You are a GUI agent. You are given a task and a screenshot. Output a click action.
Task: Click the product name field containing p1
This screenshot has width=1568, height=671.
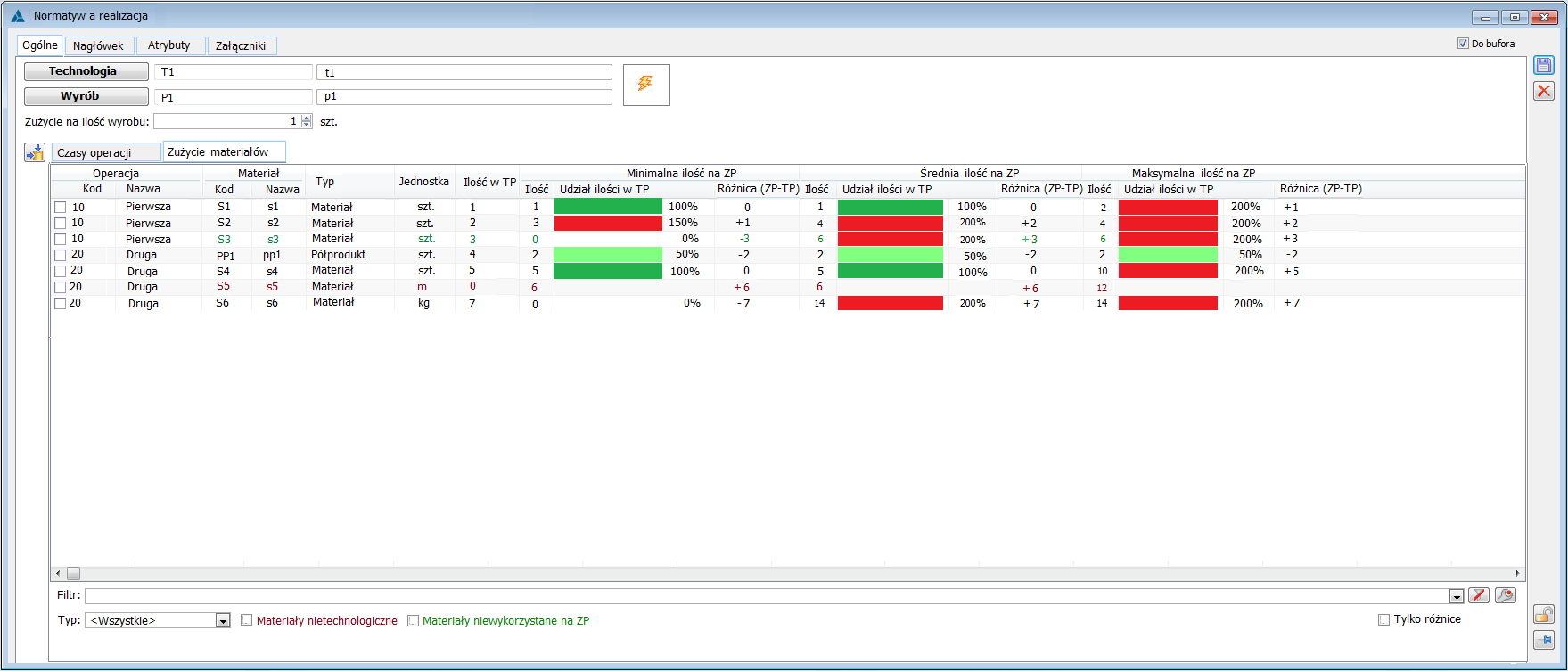point(464,96)
